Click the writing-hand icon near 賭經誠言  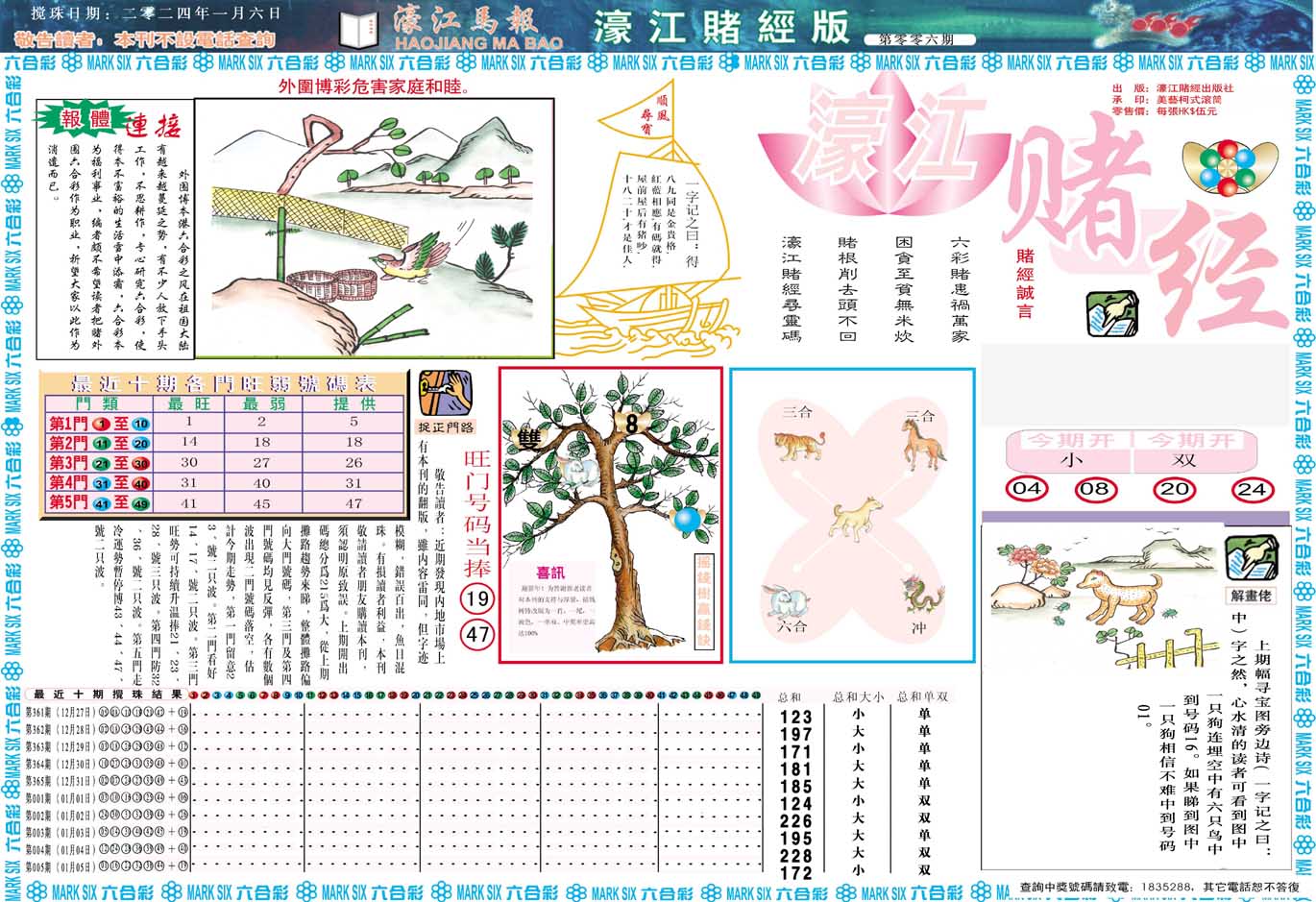pos(1111,314)
